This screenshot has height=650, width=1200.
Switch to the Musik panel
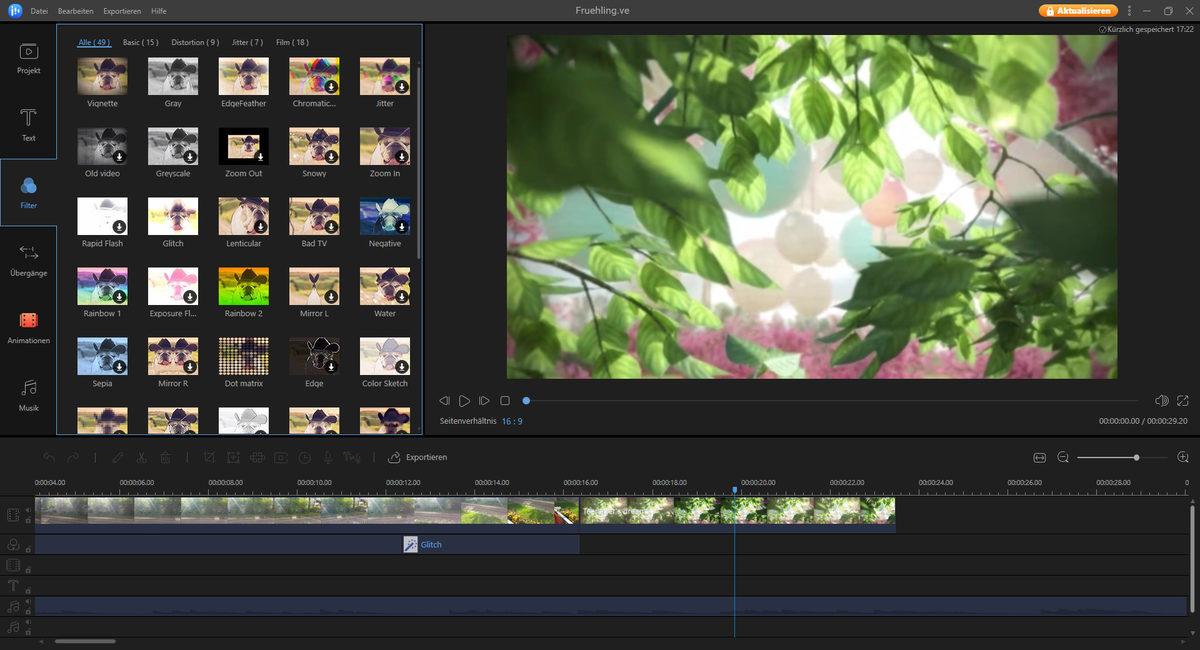[x=28, y=394]
